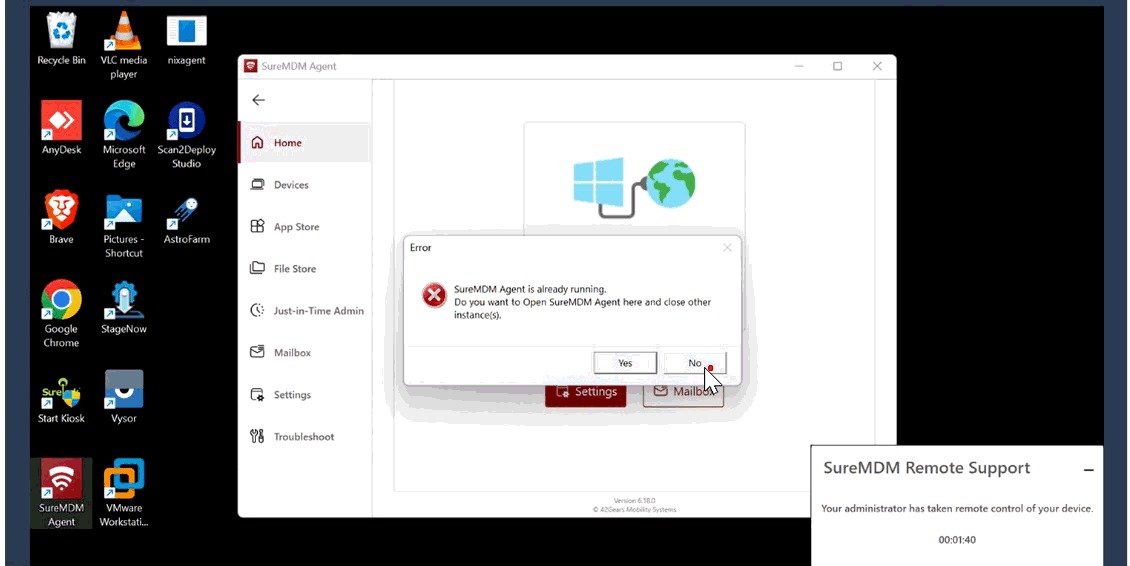Open the Scan2Deploy Studio icon
Screen dimensions: 1130x566
tap(187, 122)
